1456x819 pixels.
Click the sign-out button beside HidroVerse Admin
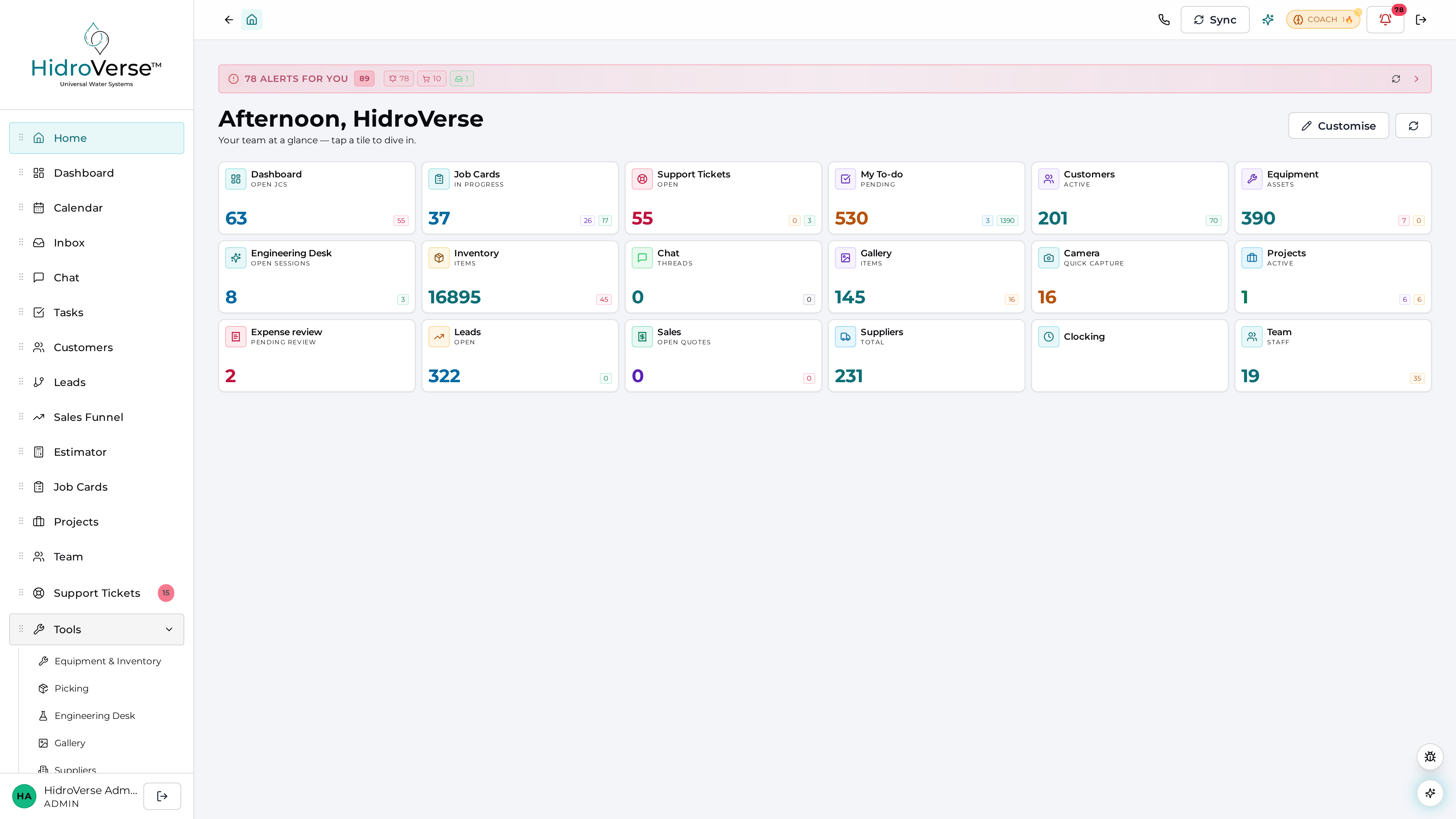coord(162,796)
